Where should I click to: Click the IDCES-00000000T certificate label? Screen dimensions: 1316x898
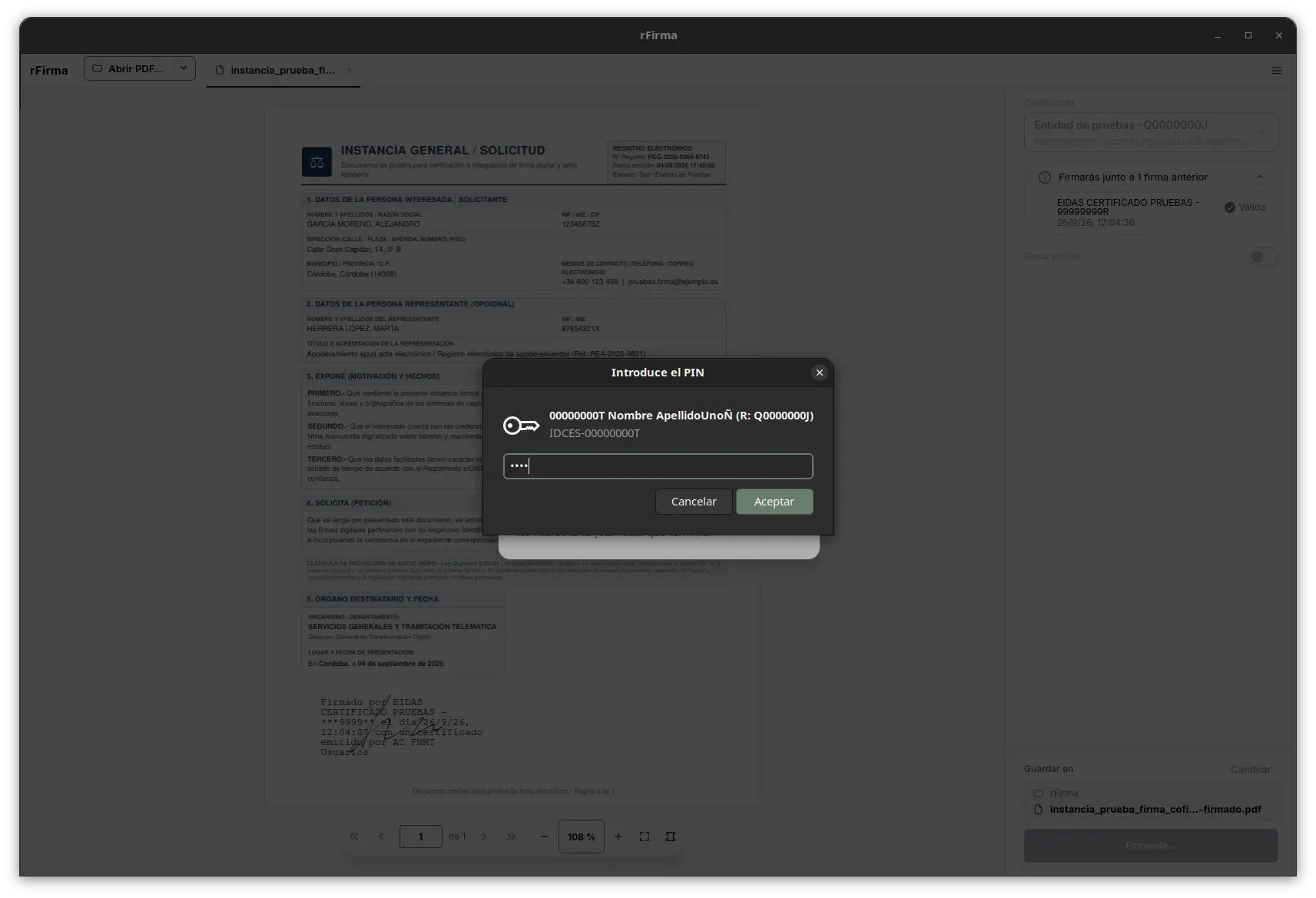pos(594,433)
